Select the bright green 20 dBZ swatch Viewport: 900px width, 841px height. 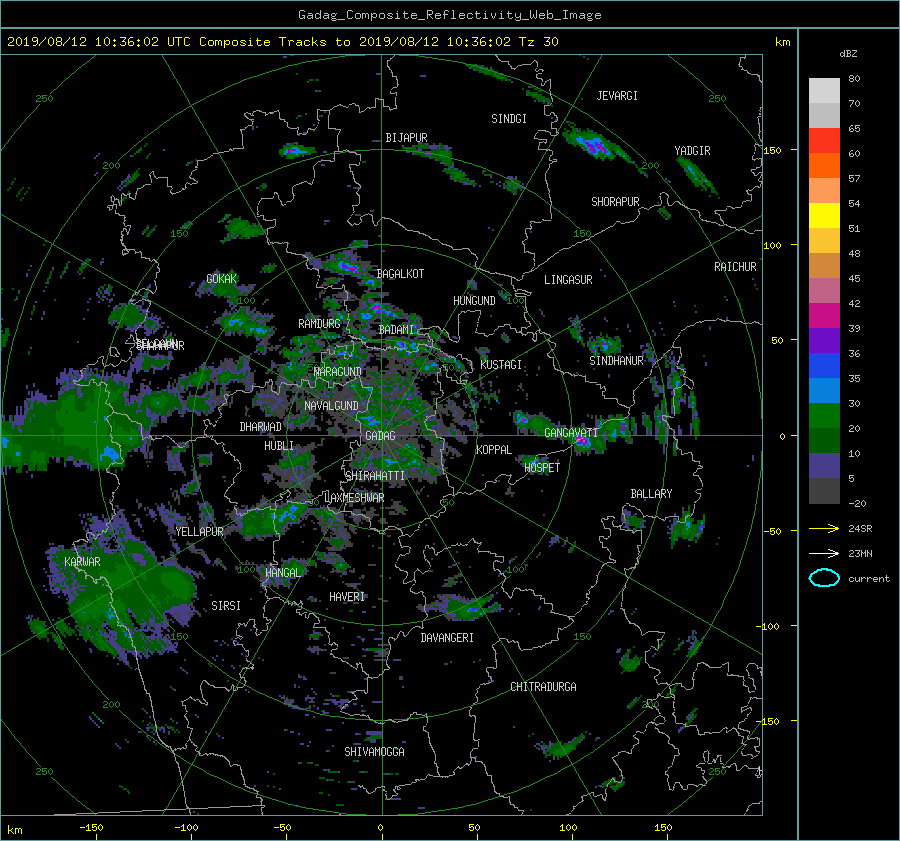(x=824, y=415)
